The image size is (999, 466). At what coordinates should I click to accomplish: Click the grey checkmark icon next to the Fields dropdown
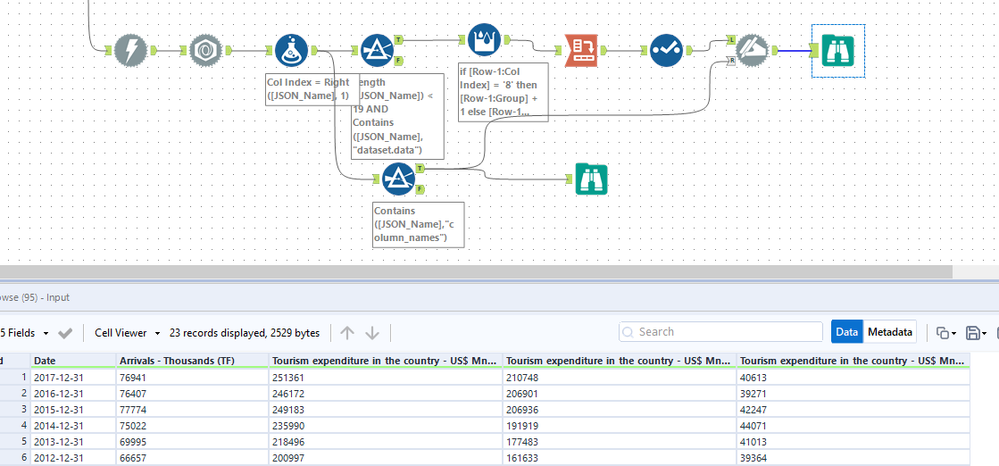point(65,333)
